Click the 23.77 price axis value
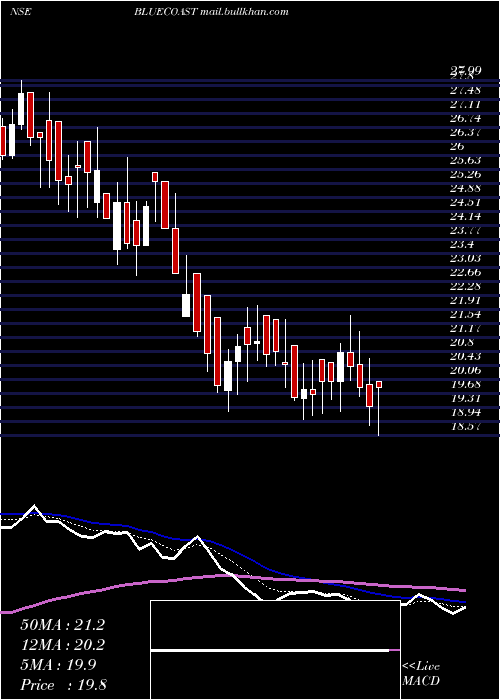The height and width of the screenshot is (700, 500). [466, 230]
